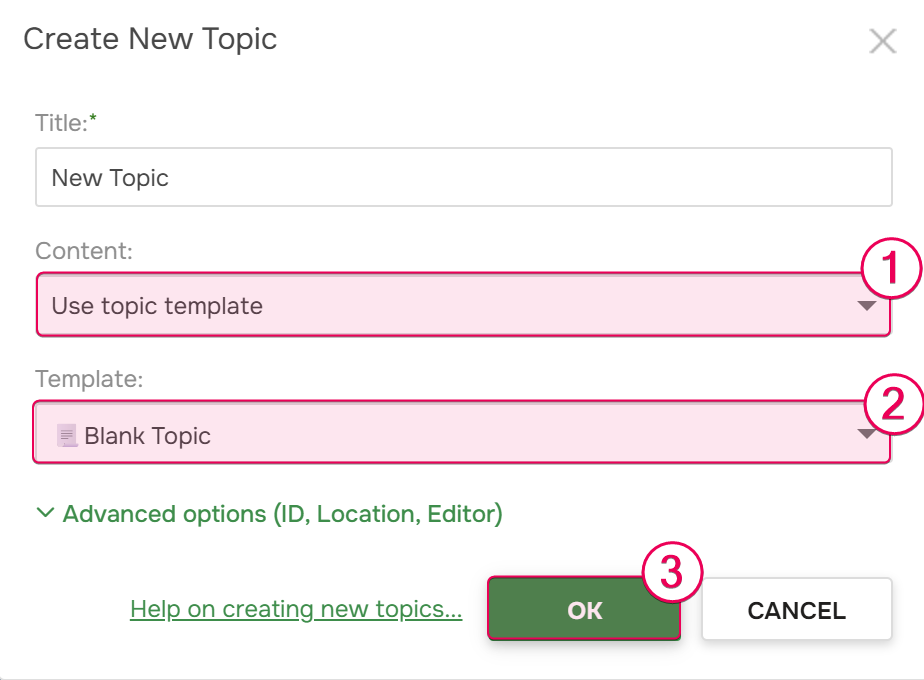The image size is (924, 680).
Task: Click the Content dropdown arrow
Action: (867, 305)
